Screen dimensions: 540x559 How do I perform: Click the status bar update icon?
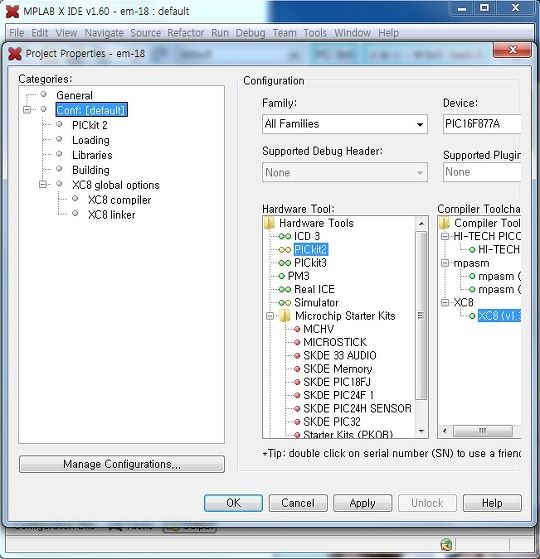[446, 544]
